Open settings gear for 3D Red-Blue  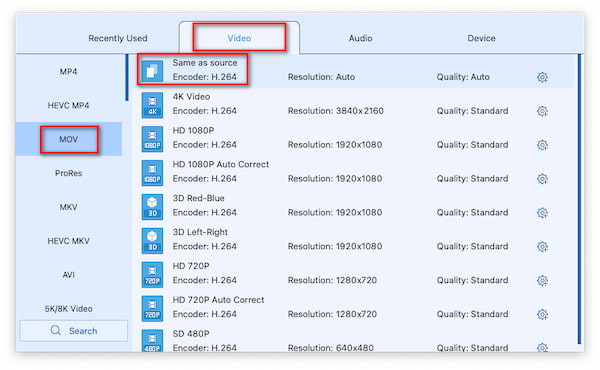tap(542, 213)
